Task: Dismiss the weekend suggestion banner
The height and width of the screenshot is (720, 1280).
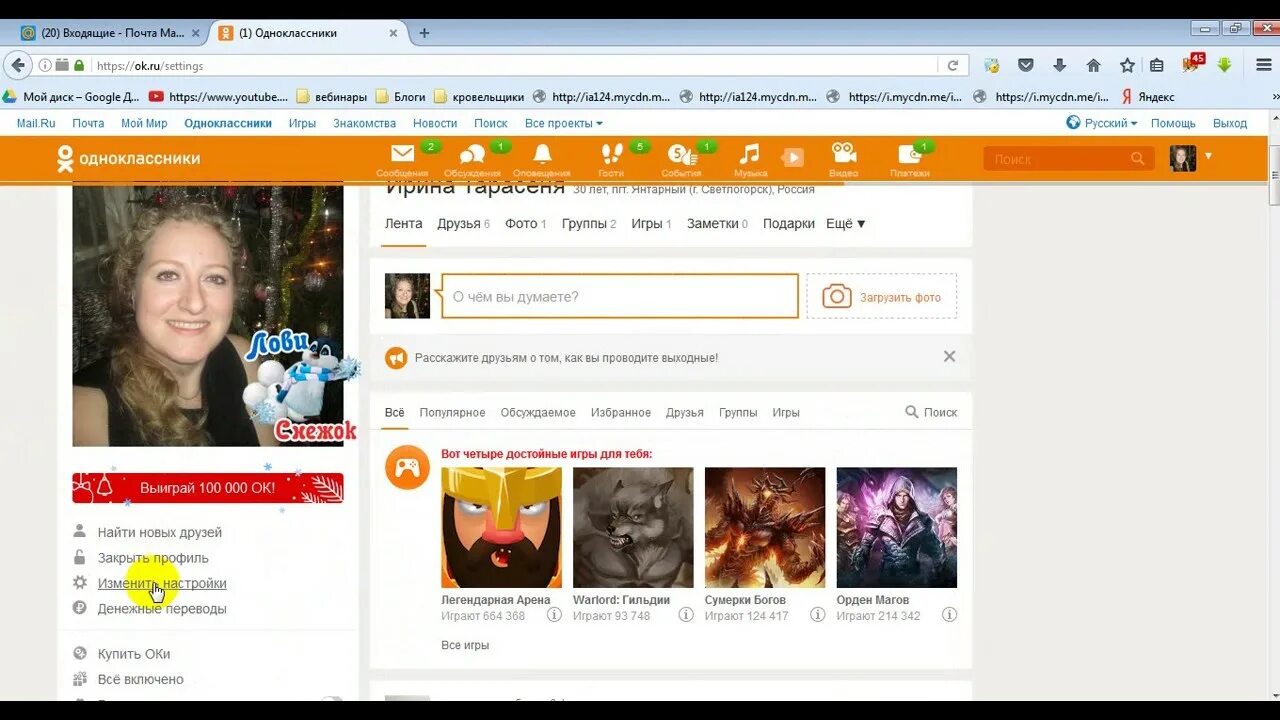Action: (949, 356)
